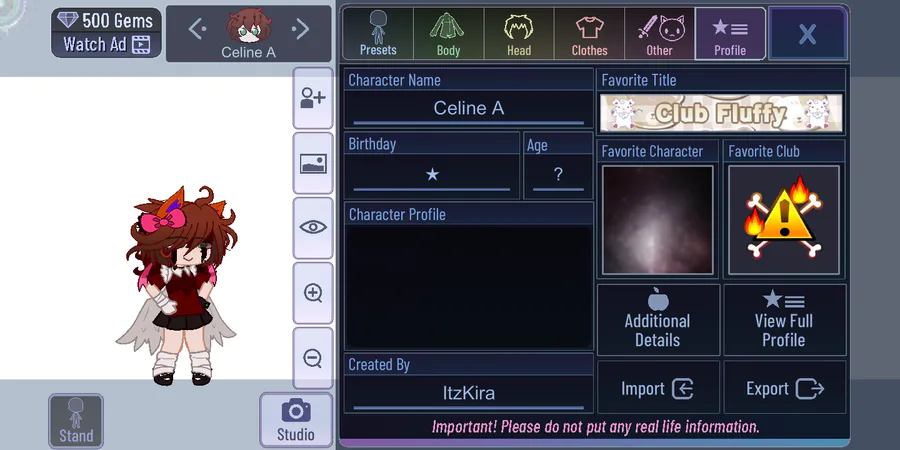This screenshot has width=900, height=450.
Task: Tap the Stand pose icon
Action: [x=76, y=421]
